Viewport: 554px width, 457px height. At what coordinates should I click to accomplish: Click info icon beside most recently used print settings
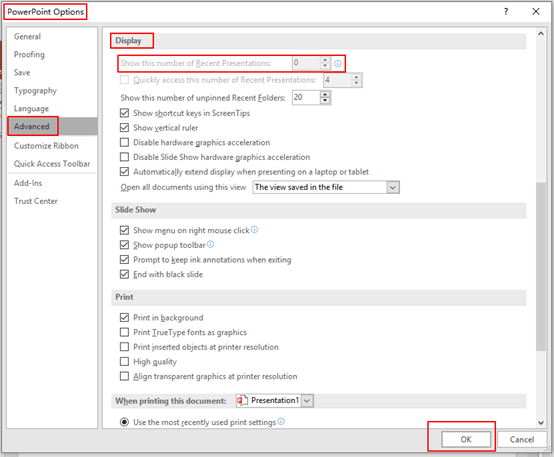281,421
